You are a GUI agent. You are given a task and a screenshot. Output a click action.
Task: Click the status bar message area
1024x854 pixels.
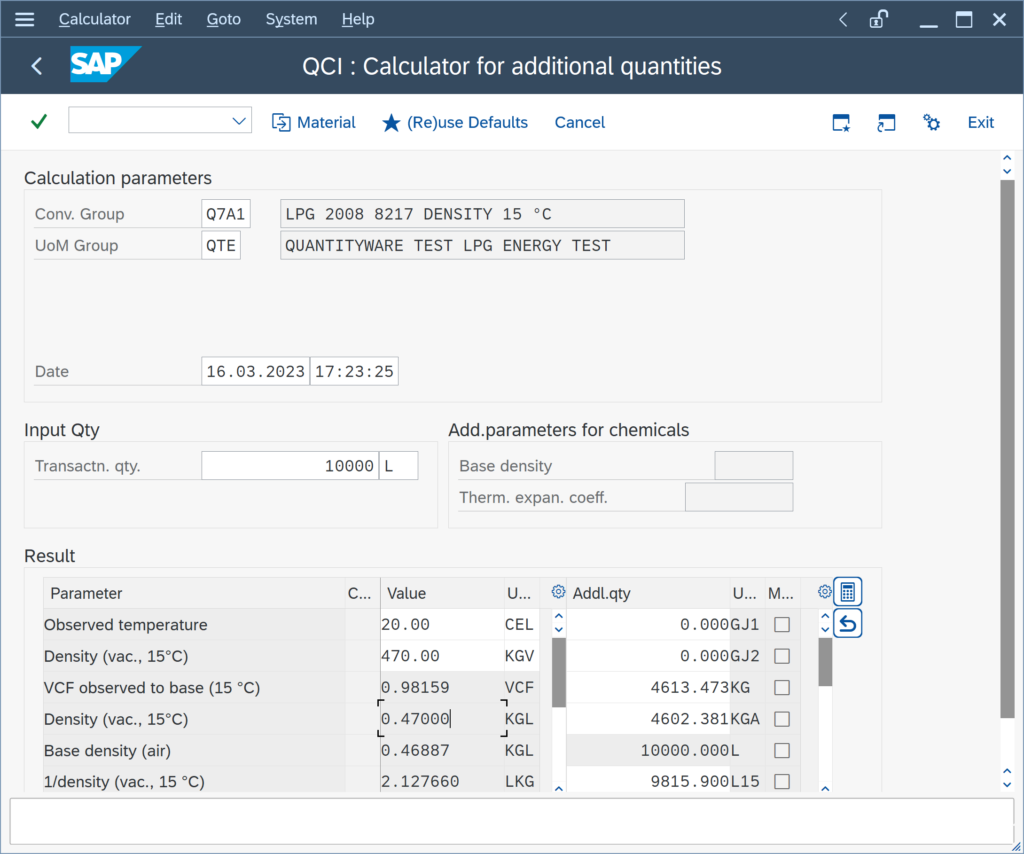(511, 821)
